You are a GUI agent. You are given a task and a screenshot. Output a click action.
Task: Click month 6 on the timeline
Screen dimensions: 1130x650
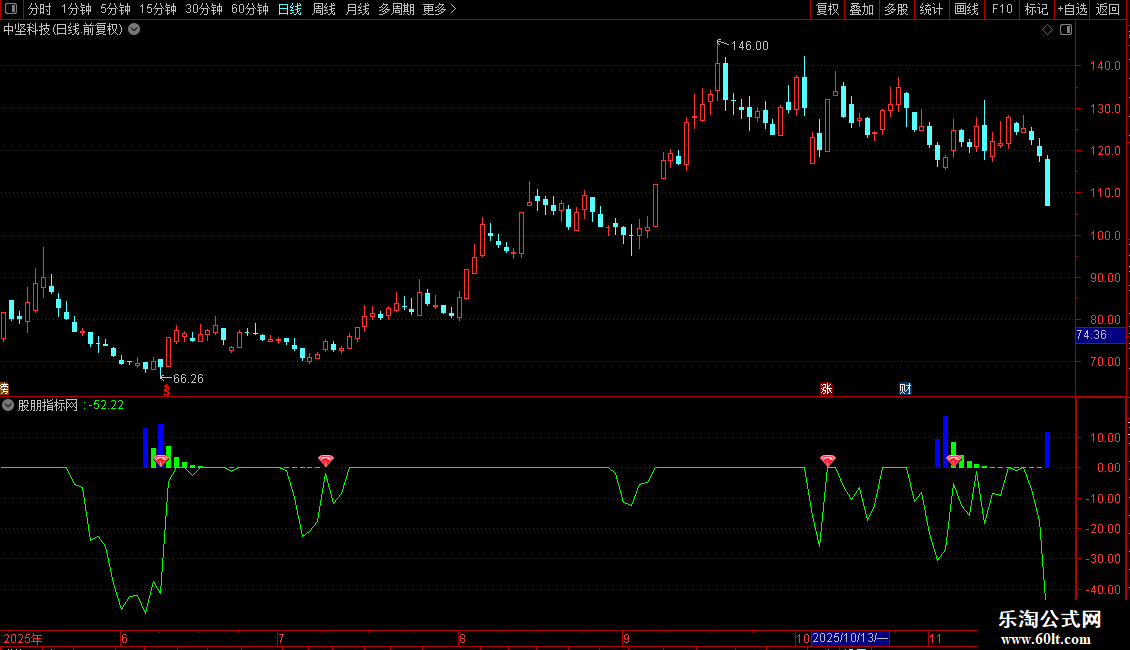tap(125, 638)
